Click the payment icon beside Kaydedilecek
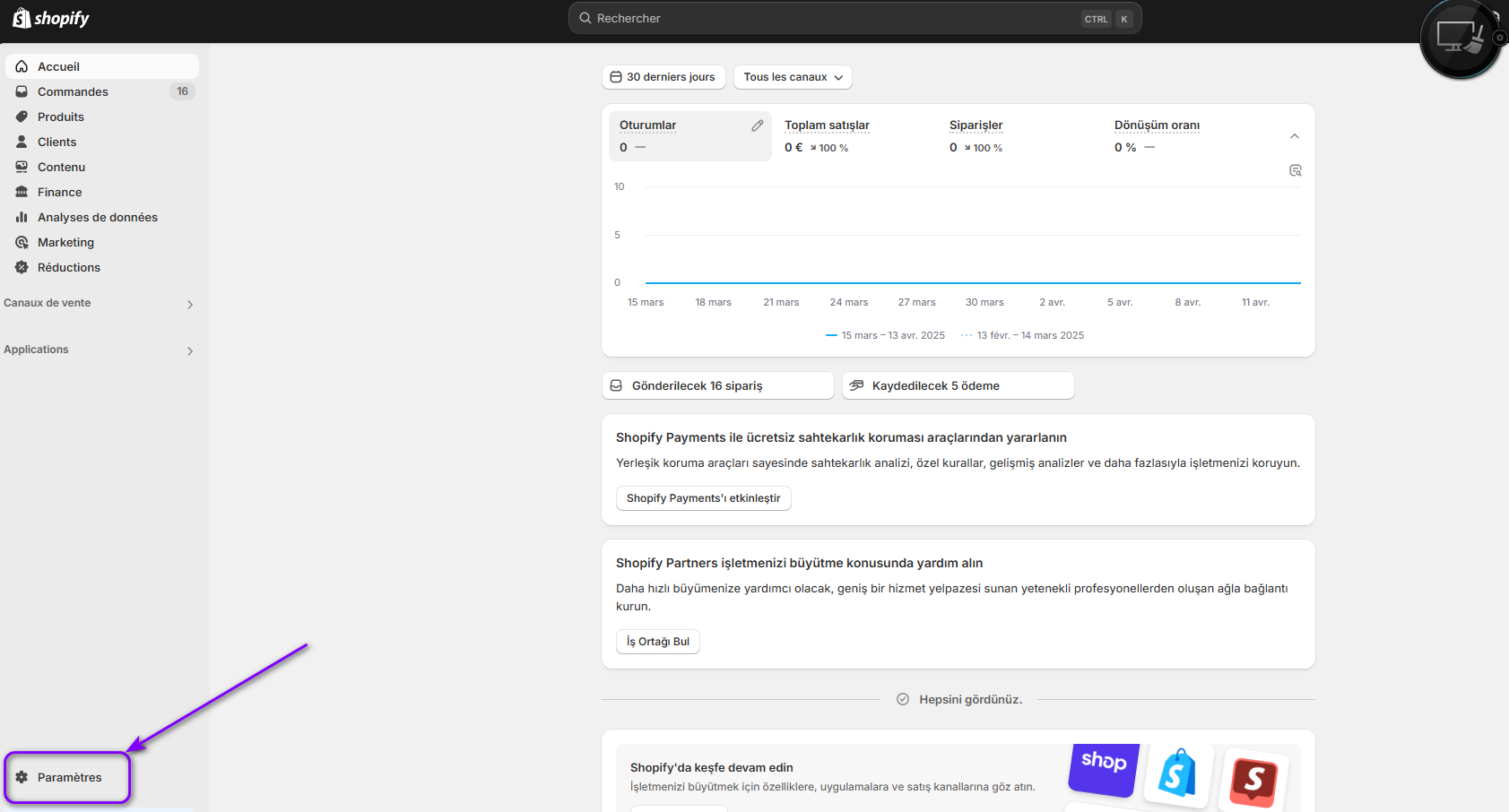Screen dimensions: 1509x812 click(x=856, y=385)
